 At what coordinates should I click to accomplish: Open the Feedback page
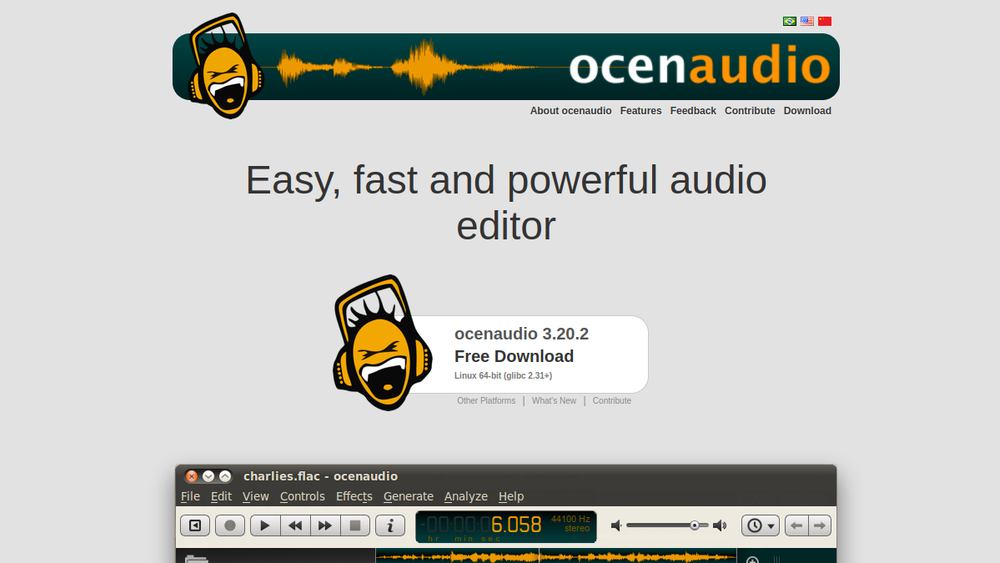tap(693, 110)
